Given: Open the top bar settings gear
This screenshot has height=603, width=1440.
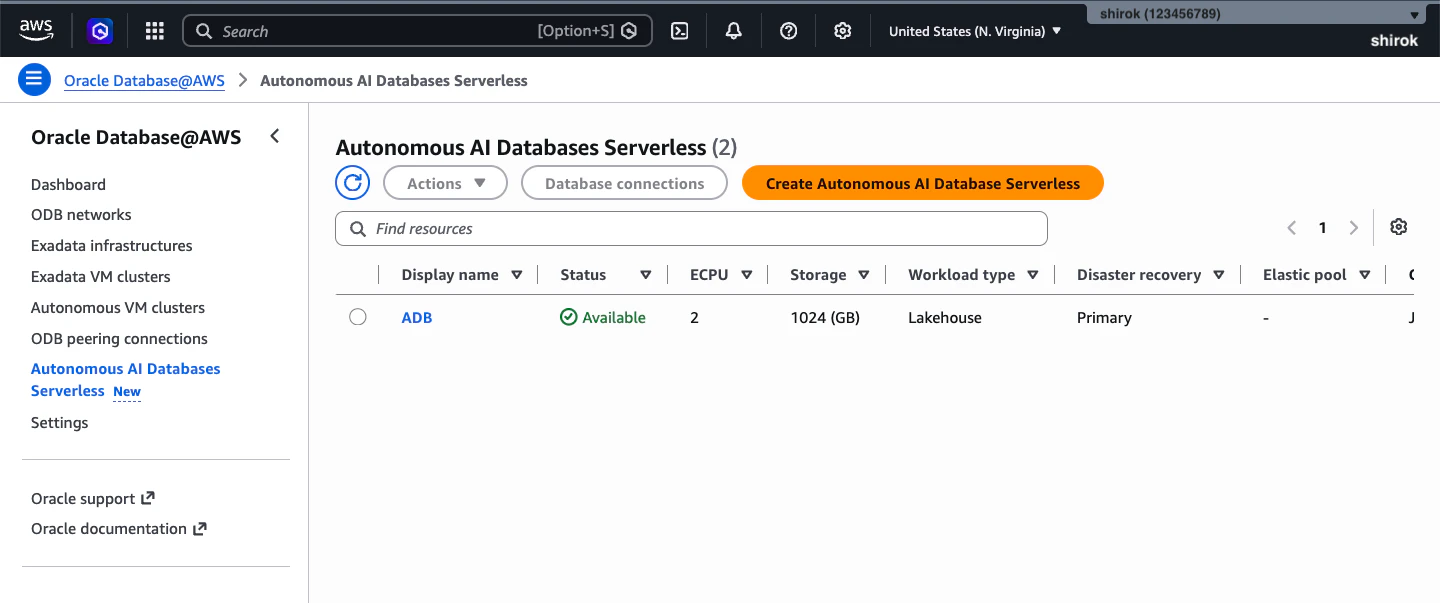Looking at the screenshot, I should tap(843, 31).
